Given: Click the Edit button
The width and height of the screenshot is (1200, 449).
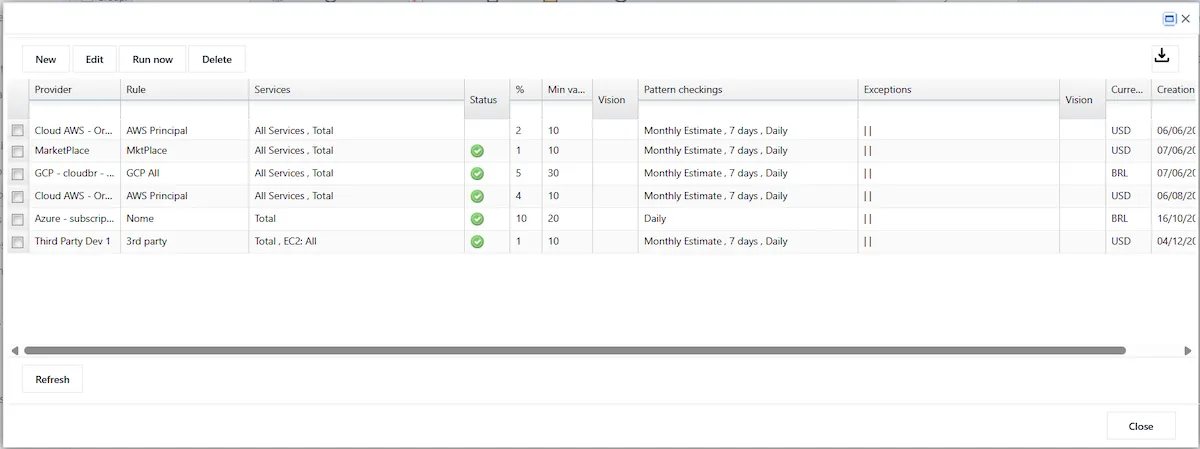Looking at the screenshot, I should coord(94,59).
